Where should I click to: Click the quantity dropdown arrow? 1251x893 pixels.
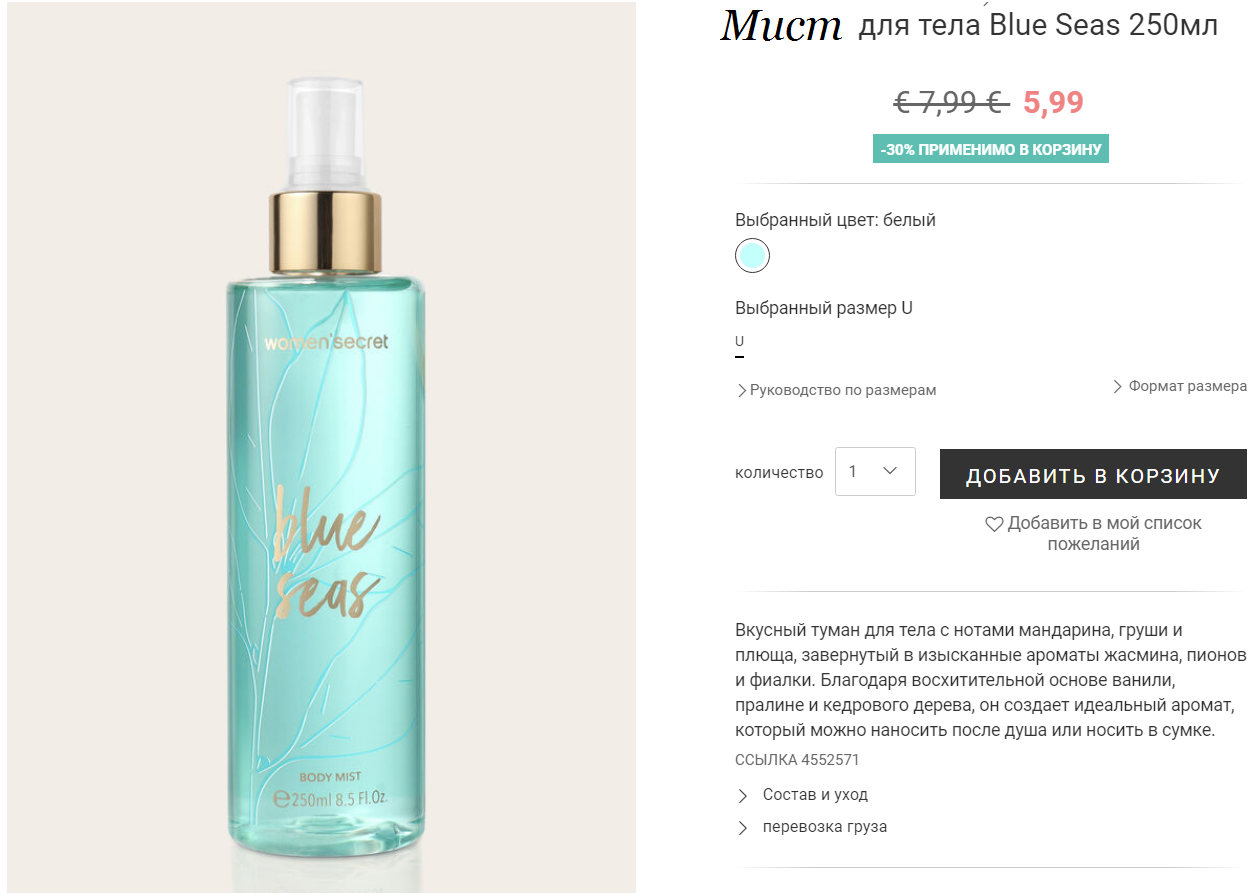pyautogui.click(x=890, y=471)
